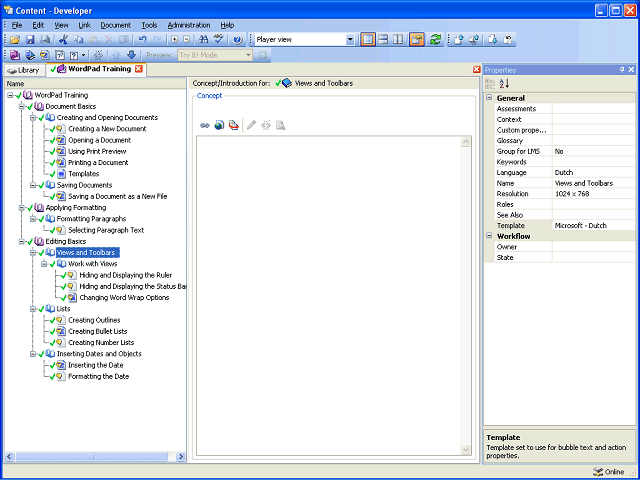Switch to the Library tab
The image size is (640, 480).
(24, 70)
